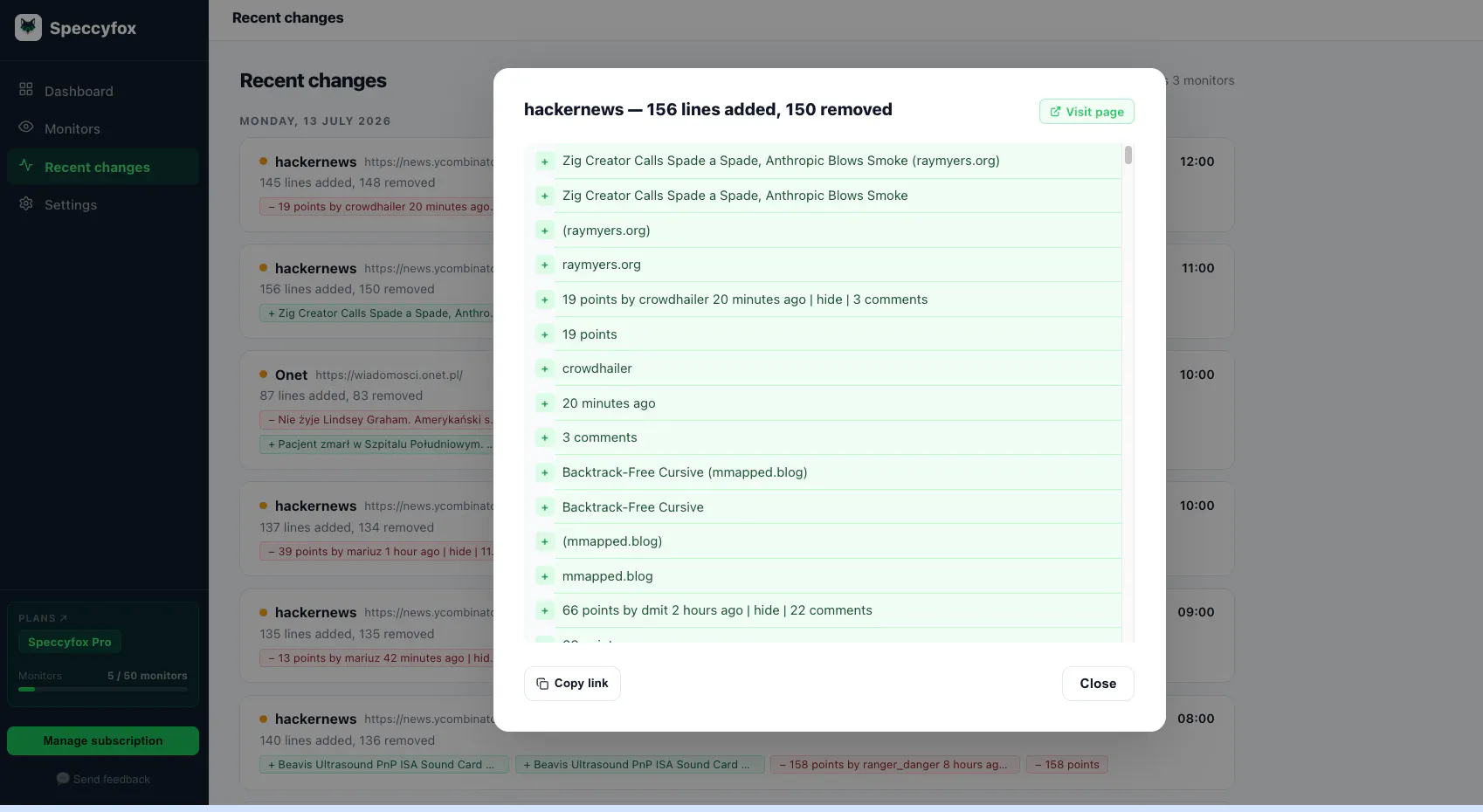
Task: Click the Dashboard grid icon
Action: [26, 89]
